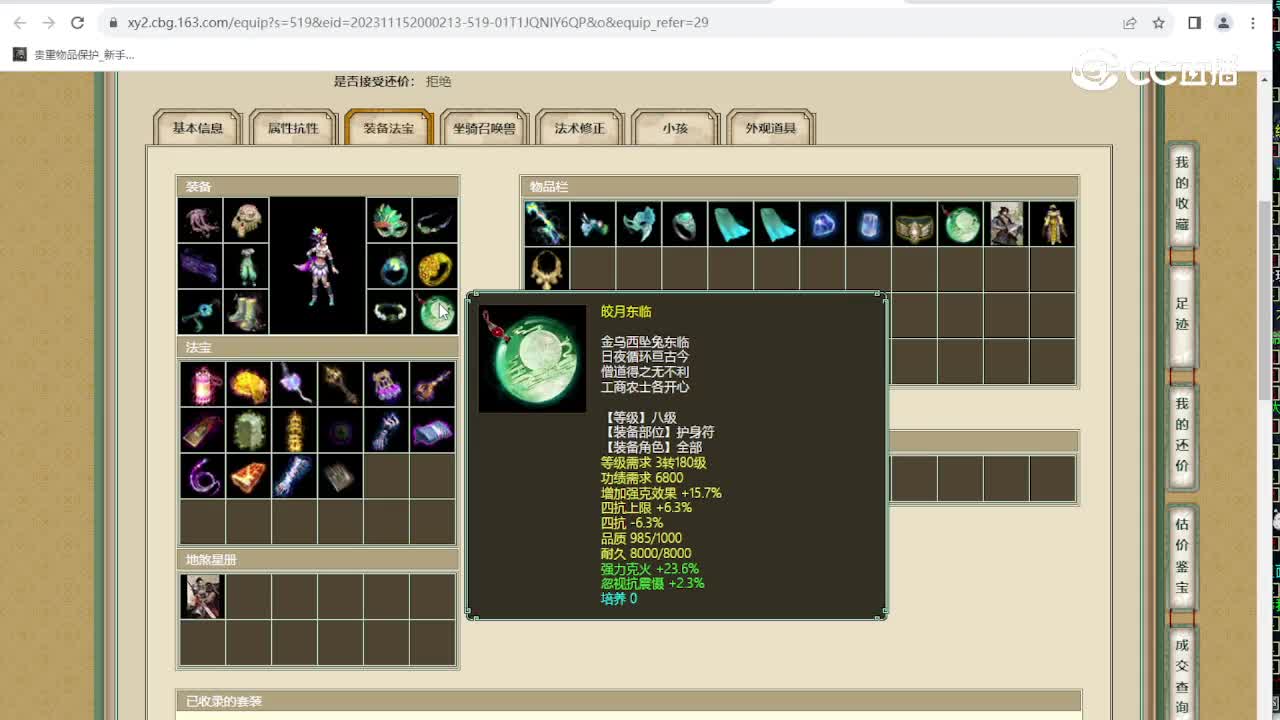The height and width of the screenshot is (720, 1280).
Task: Open the 外观道具 tab
Action: coord(771,128)
